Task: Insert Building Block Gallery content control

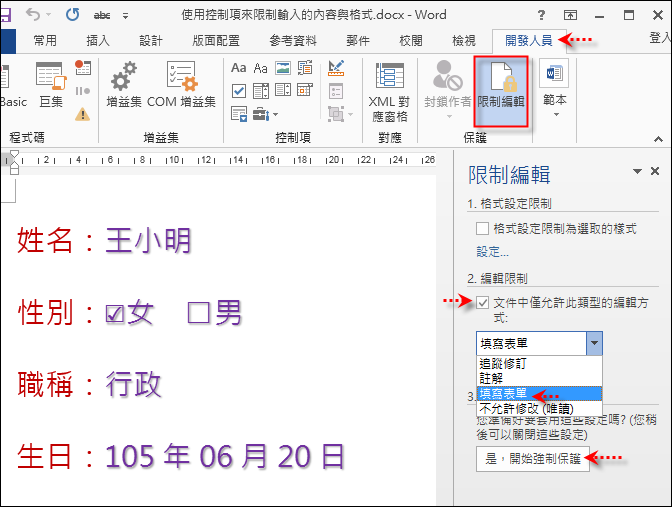Action: click(x=305, y=68)
